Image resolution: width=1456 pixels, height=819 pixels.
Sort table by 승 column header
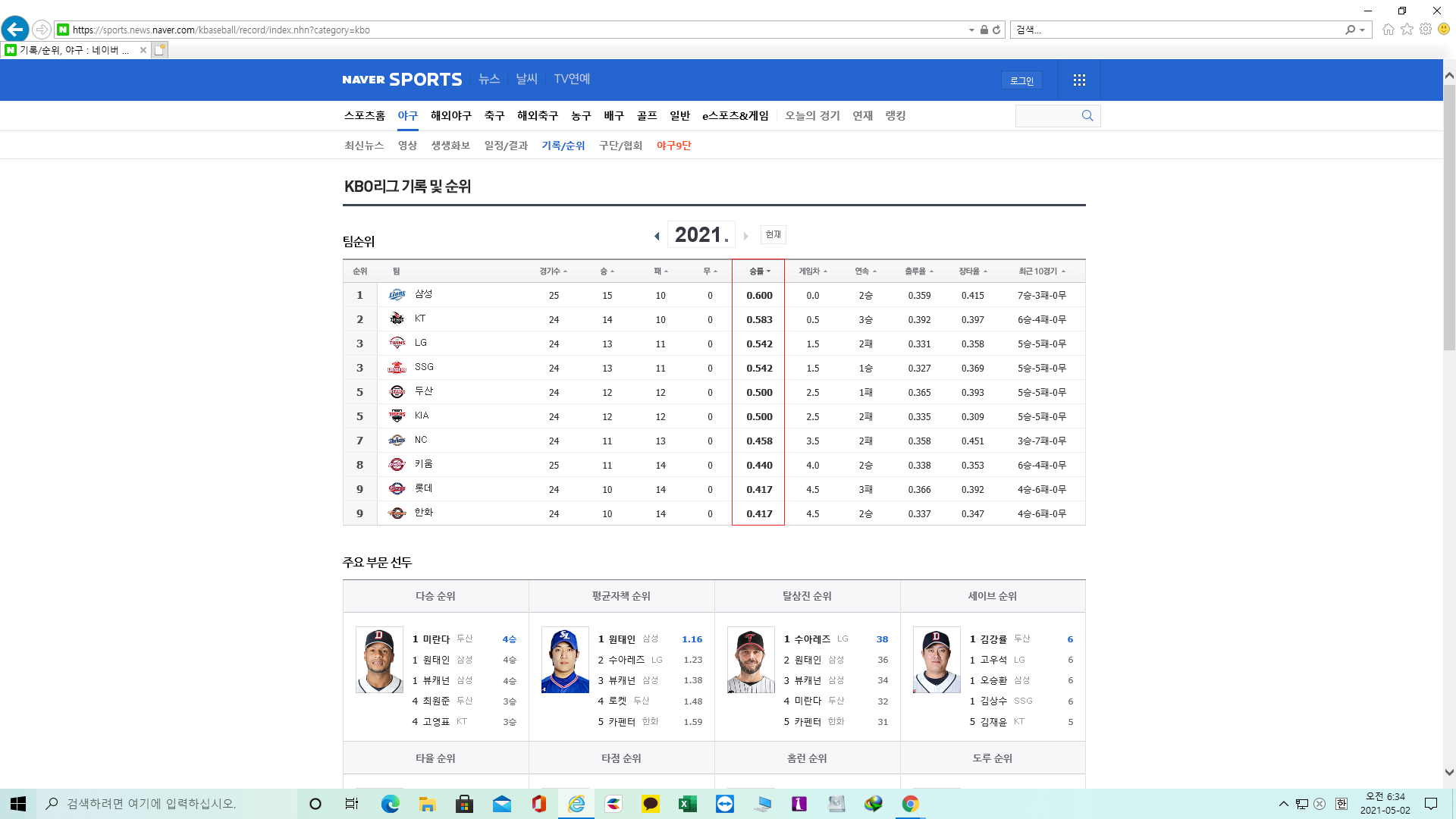607,271
